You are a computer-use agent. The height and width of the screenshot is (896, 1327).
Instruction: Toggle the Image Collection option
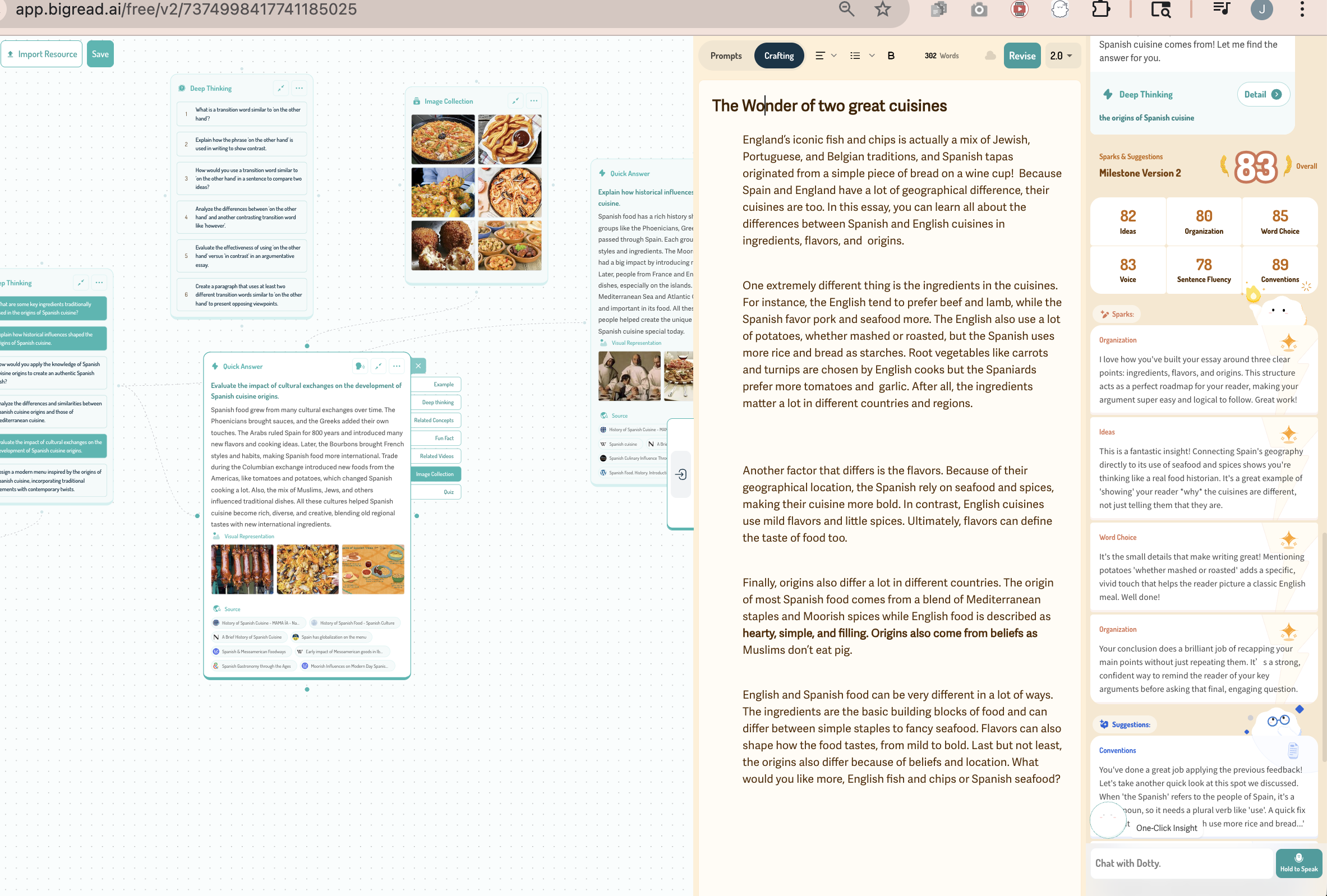[x=435, y=474]
